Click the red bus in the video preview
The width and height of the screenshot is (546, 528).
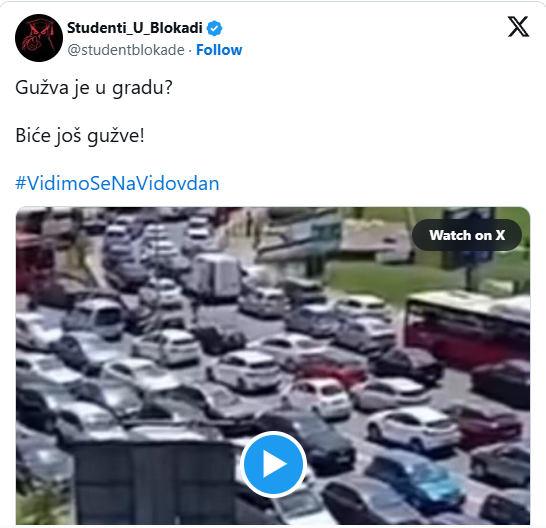[467, 327]
